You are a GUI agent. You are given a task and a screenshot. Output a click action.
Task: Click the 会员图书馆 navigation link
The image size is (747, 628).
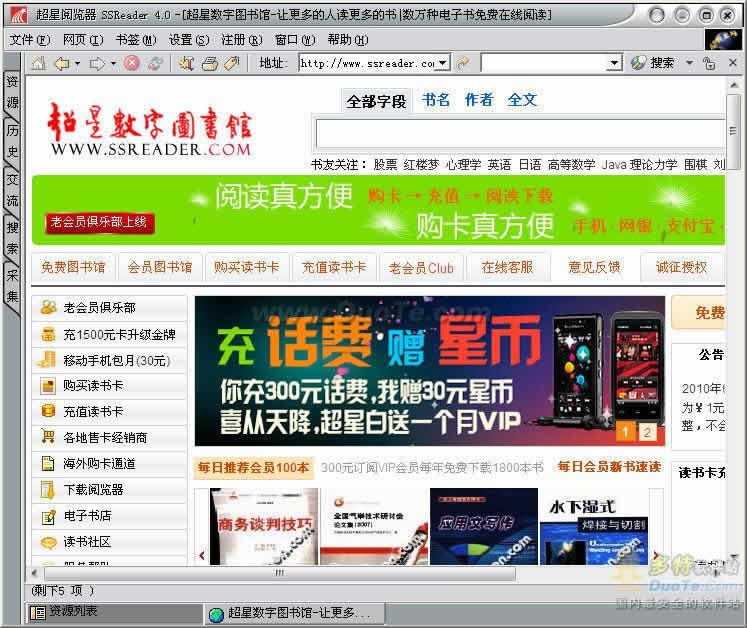(160, 267)
